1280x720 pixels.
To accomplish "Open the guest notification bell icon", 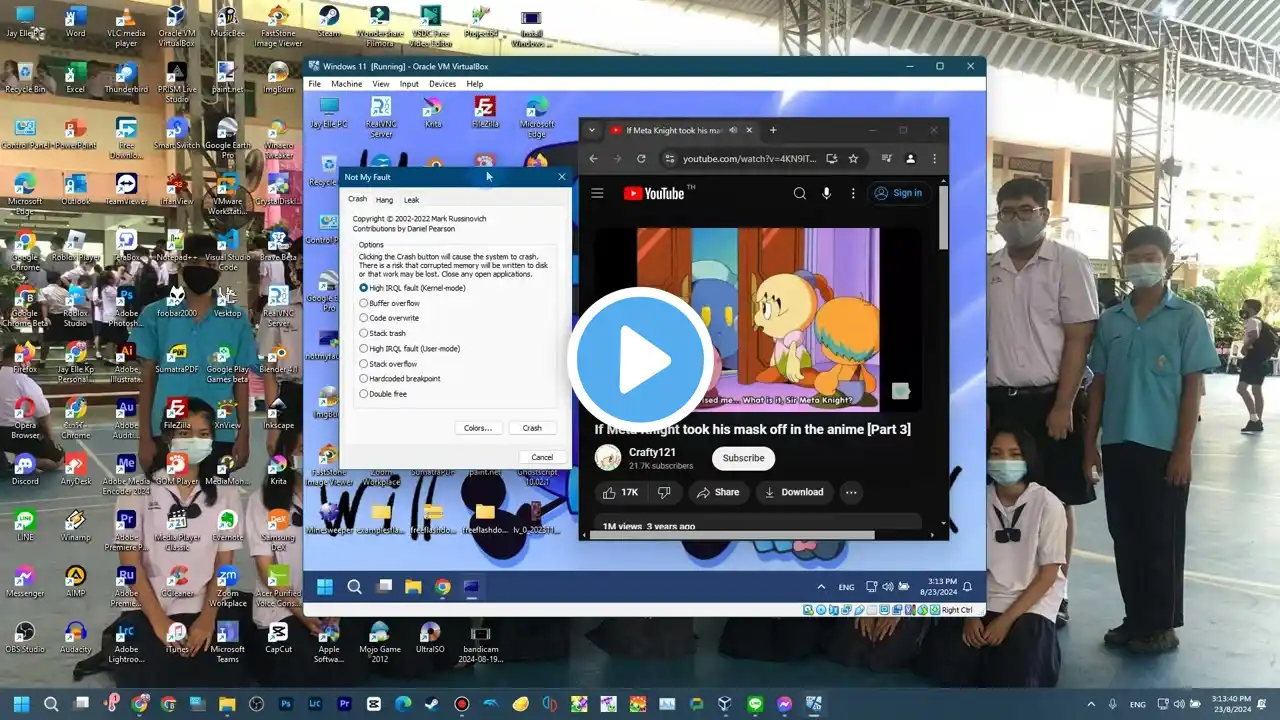I will point(967,587).
